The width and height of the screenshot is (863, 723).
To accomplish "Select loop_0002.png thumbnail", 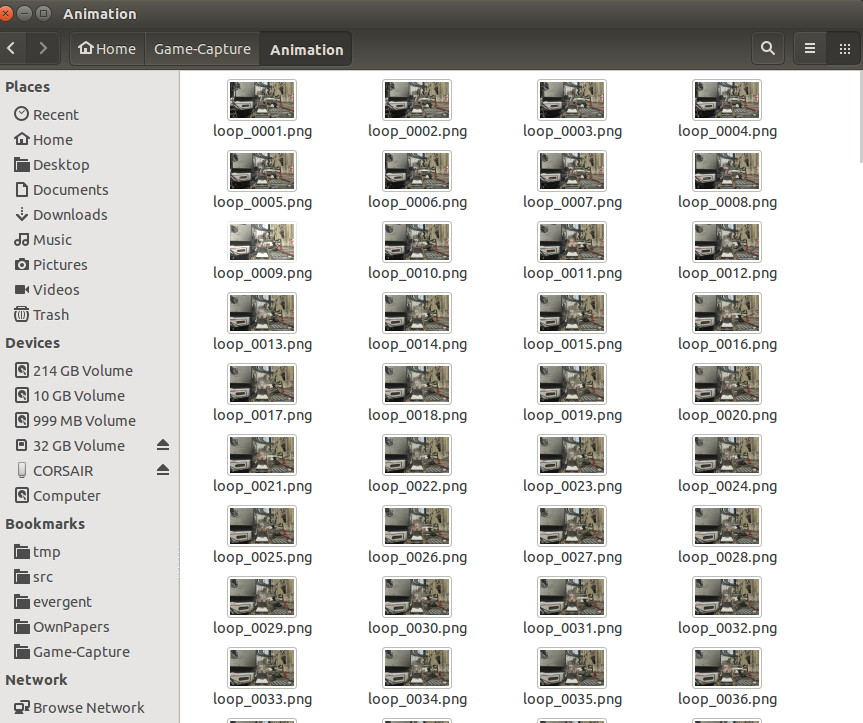I will [x=417, y=100].
